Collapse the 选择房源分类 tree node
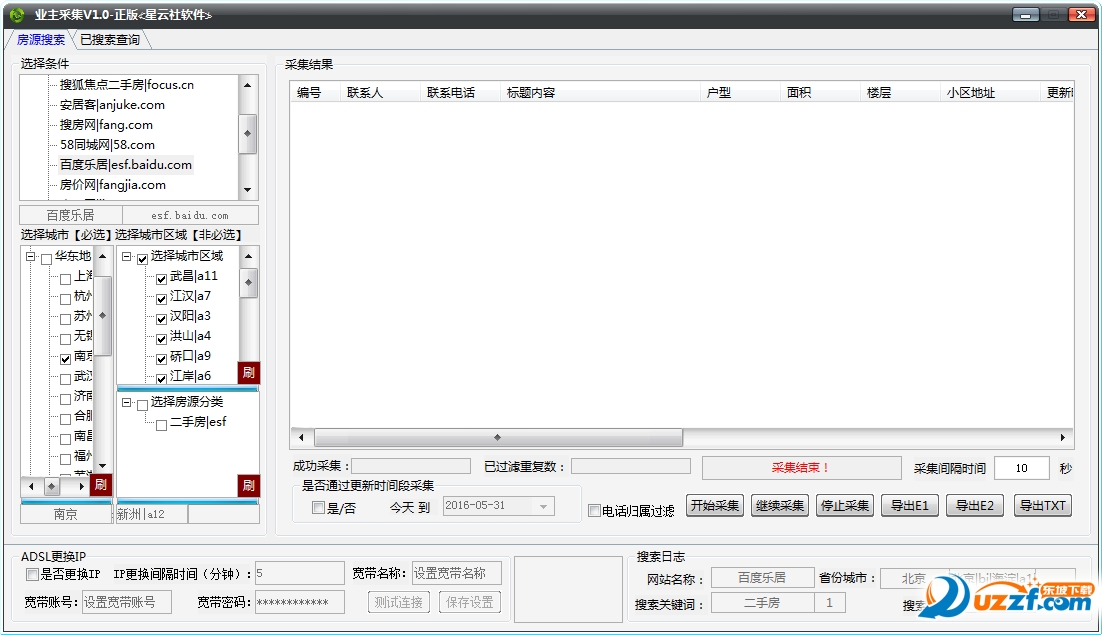This screenshot has height=635, width=1102. tap(127, 402)
